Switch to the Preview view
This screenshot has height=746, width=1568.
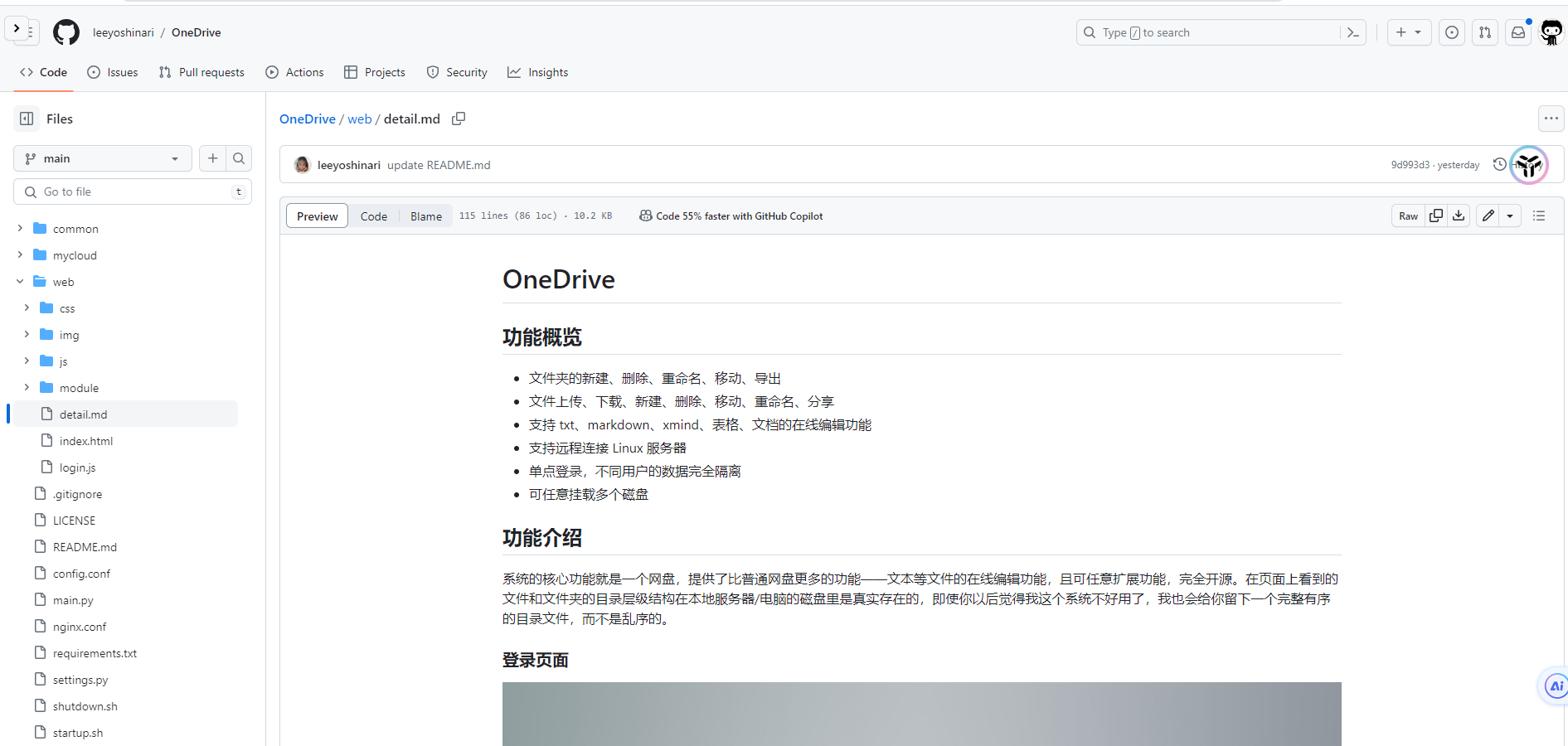[x=317, y=216]
